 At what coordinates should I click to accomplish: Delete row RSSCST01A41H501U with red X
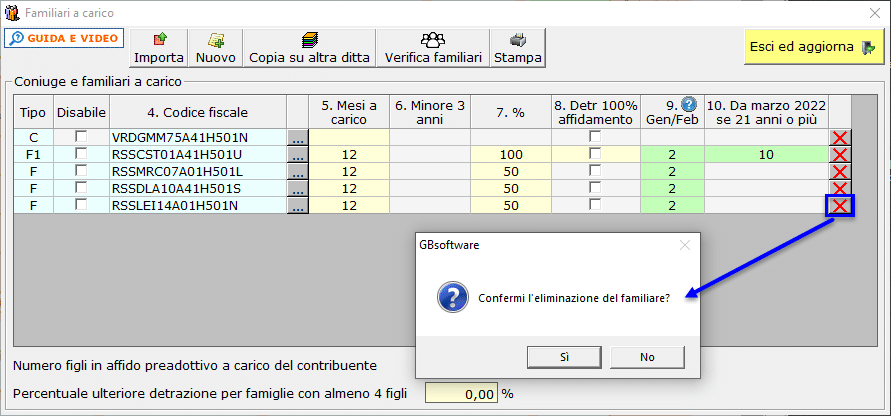(x=840, y=155)
